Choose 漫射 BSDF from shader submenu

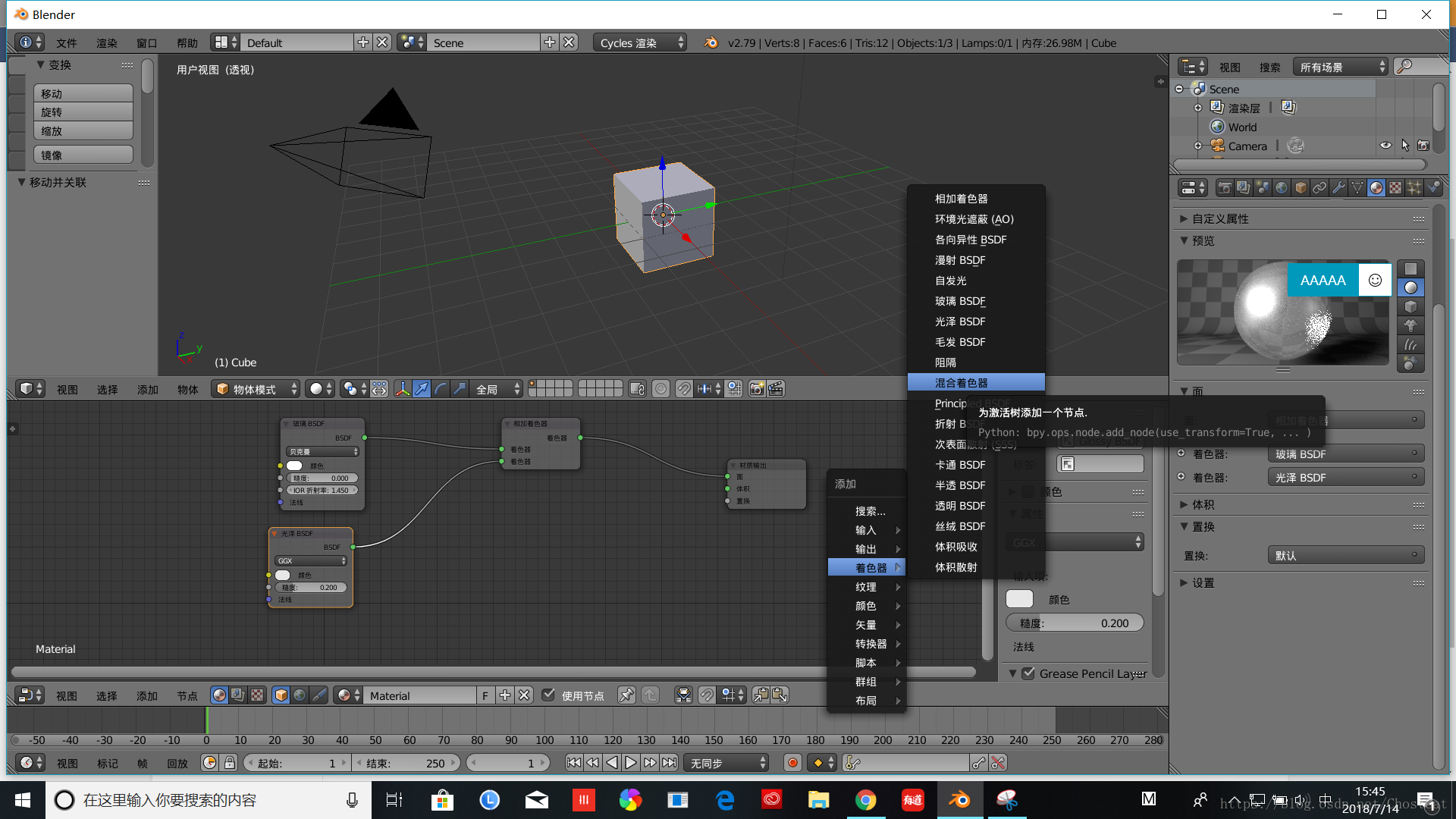point(976,260)
